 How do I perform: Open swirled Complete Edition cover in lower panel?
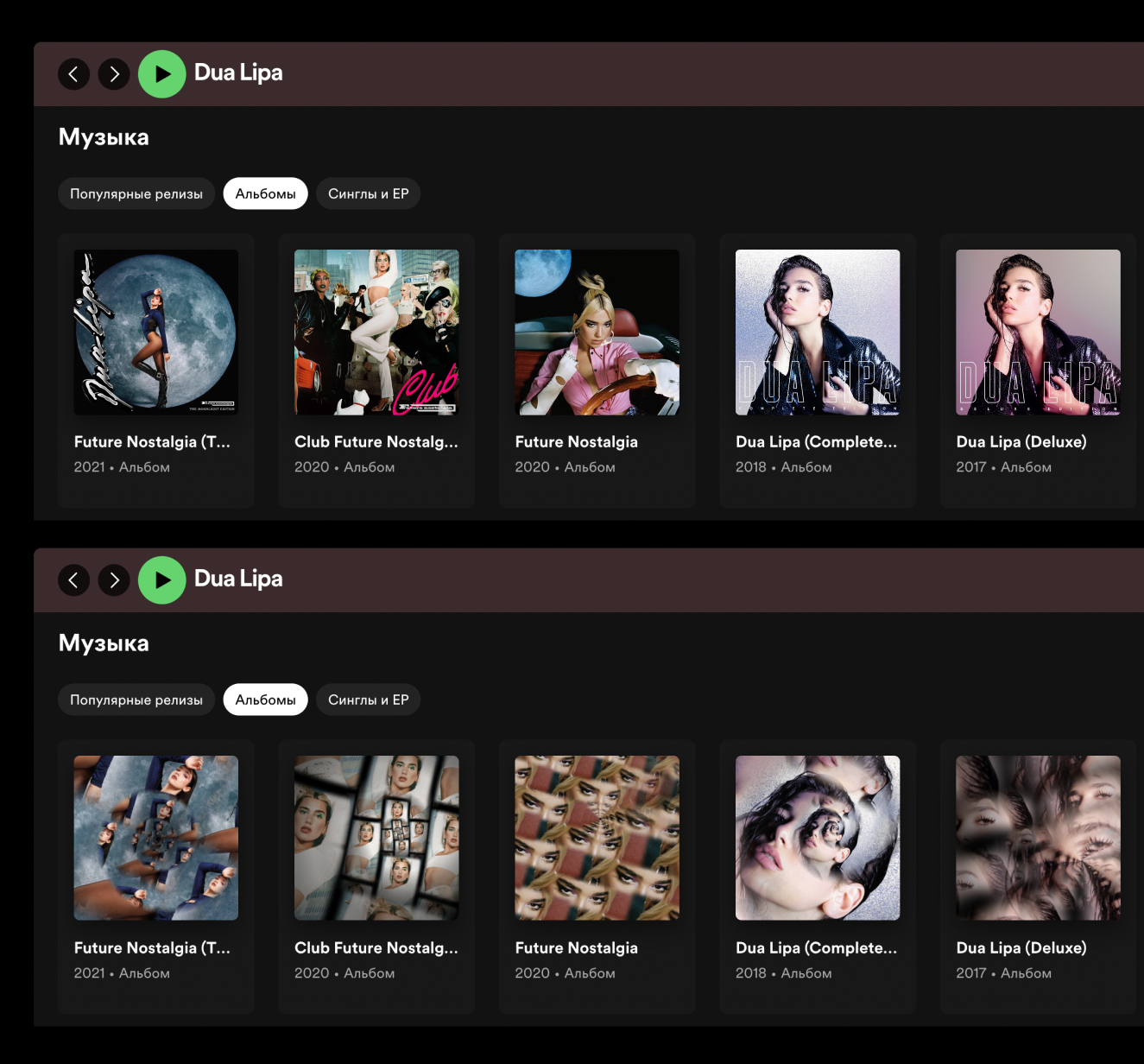pos(818,838)
